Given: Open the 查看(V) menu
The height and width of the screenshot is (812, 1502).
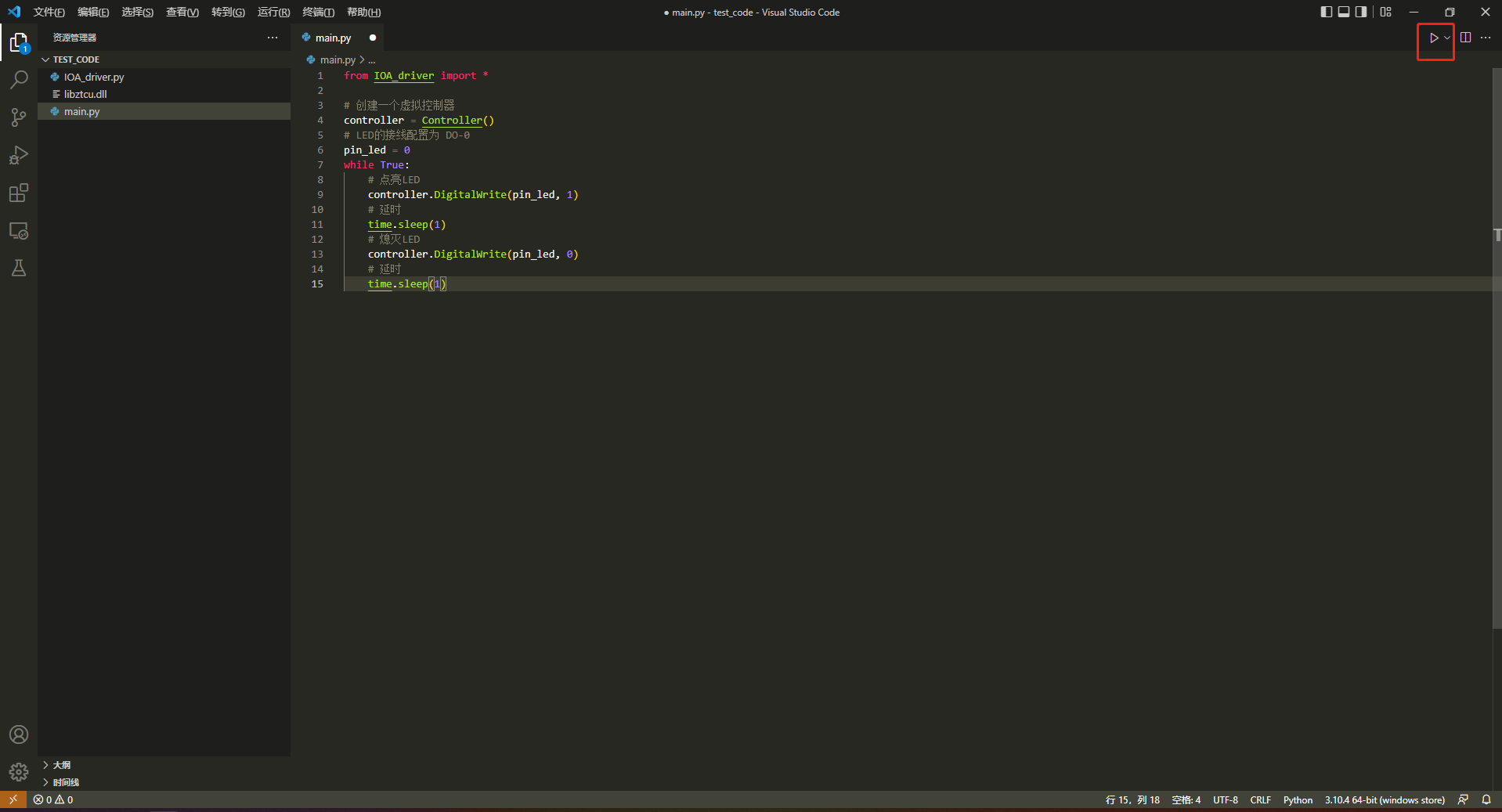Looking at the screenshot, I should point(182,12).
